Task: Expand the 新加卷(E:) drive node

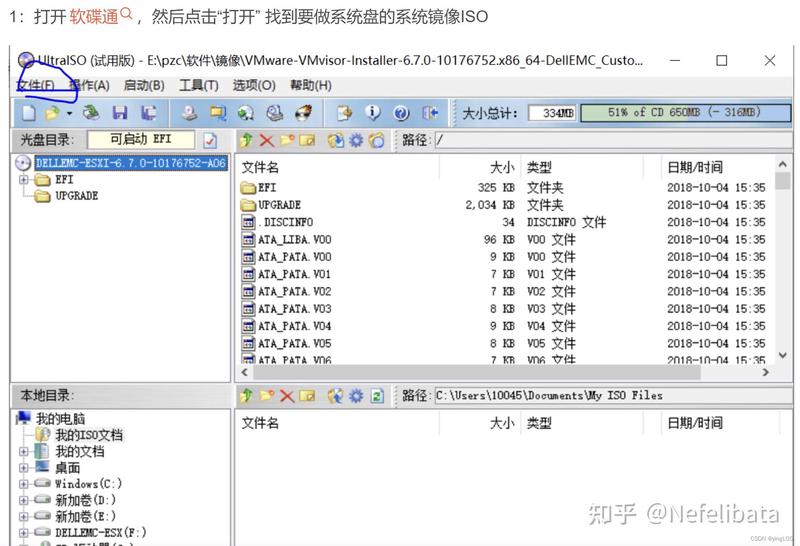Action: coord(23,516)
